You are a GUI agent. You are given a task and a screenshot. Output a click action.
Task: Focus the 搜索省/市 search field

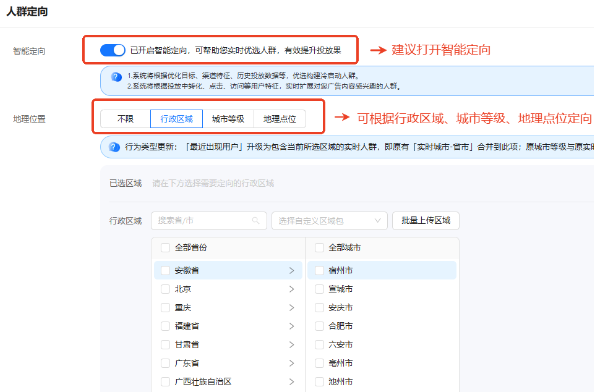(209, 220)
